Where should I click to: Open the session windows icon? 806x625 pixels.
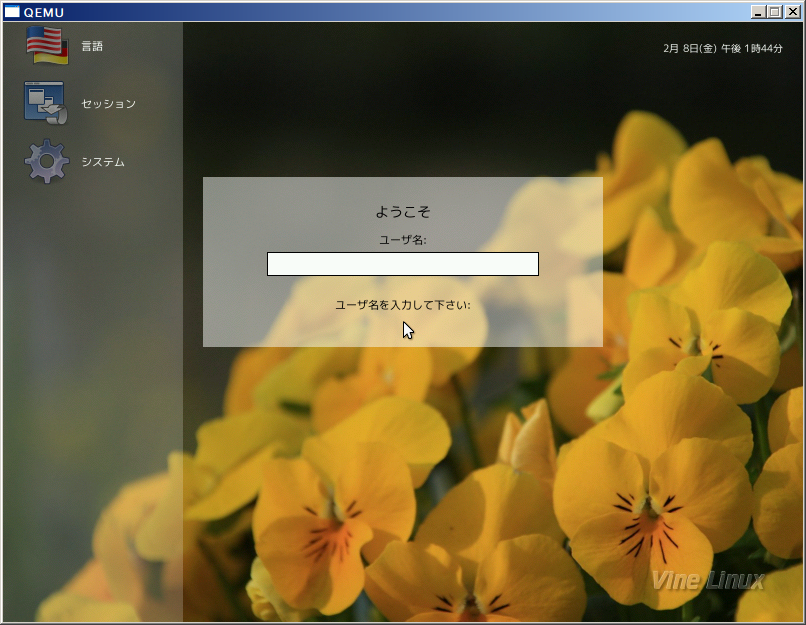(46, 103)
